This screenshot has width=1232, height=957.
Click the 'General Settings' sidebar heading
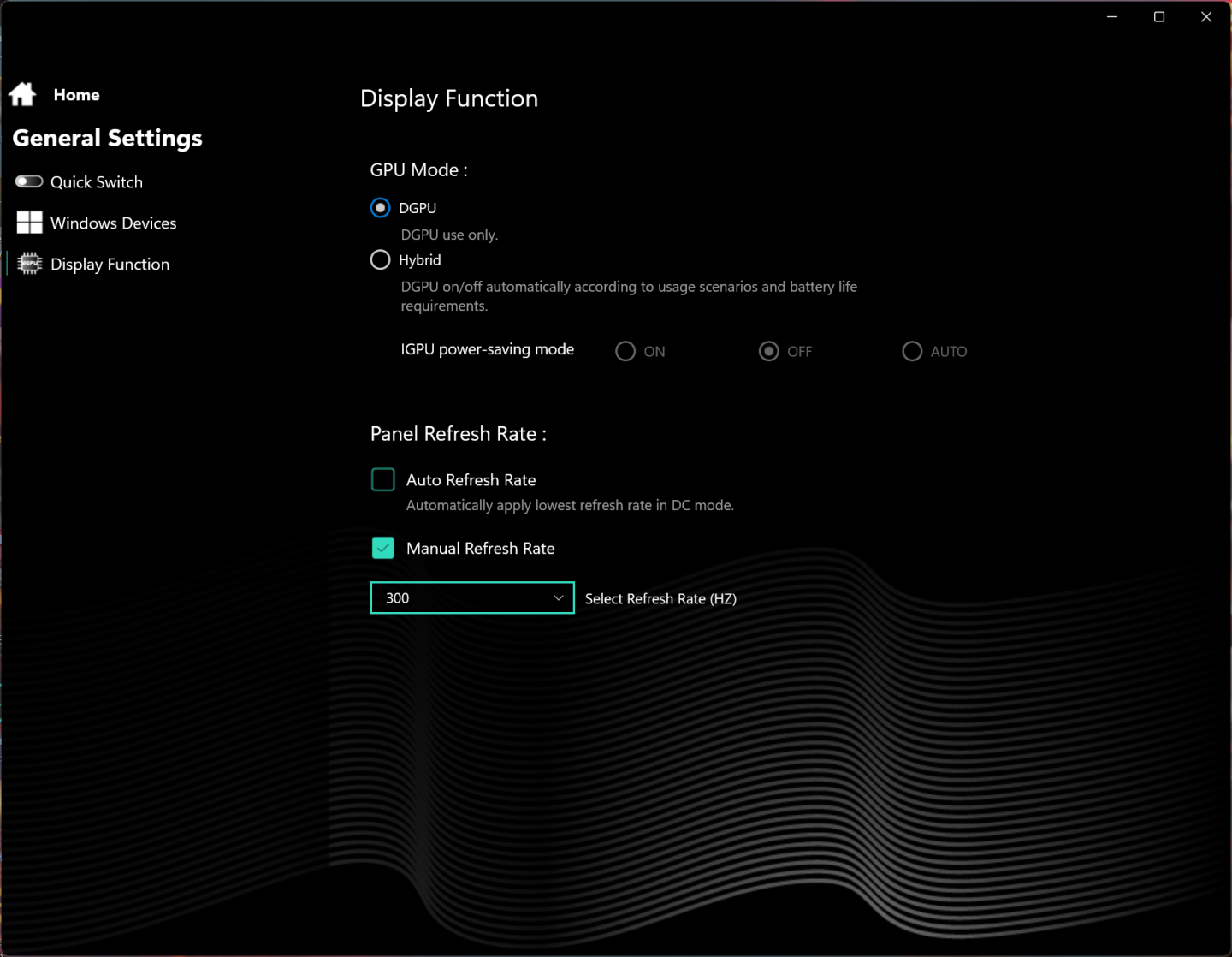(108, 138)
